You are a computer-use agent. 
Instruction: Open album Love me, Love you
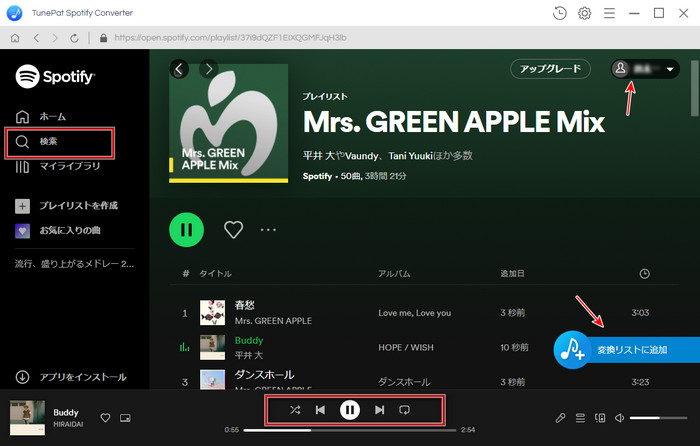[x=415, y=313]
